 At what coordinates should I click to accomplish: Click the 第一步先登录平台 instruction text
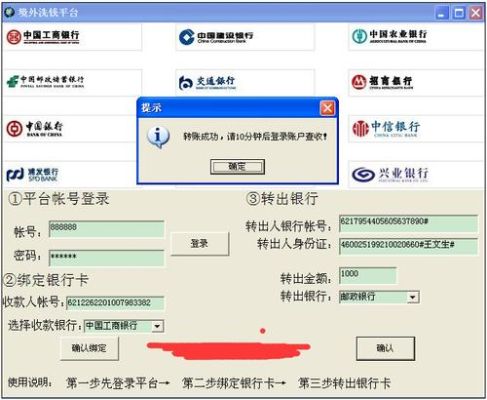click(118, 383)
